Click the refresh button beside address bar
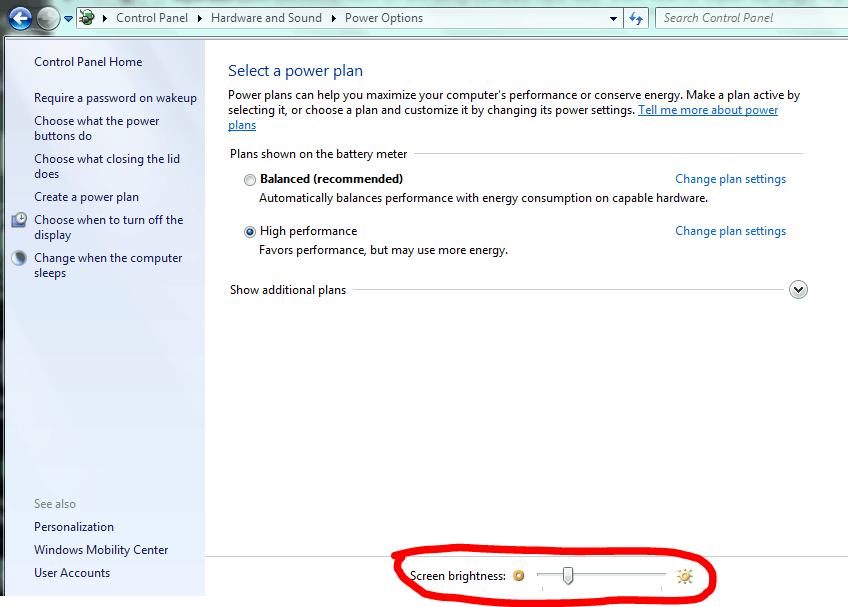This screenshot has width=848, height=607. coord(636,18)
